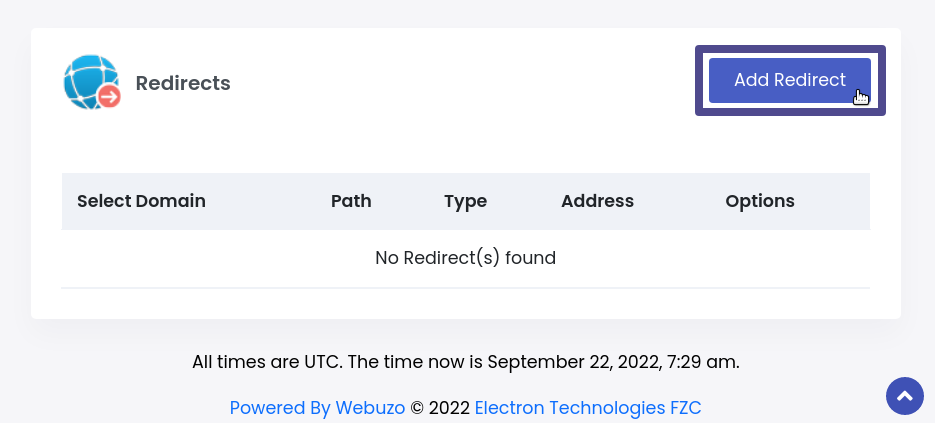The width and height of the screenshot is (935, 423).
Task: Click the Redirects globe icon
Action: pyautogui.click(x=87, y=79)
